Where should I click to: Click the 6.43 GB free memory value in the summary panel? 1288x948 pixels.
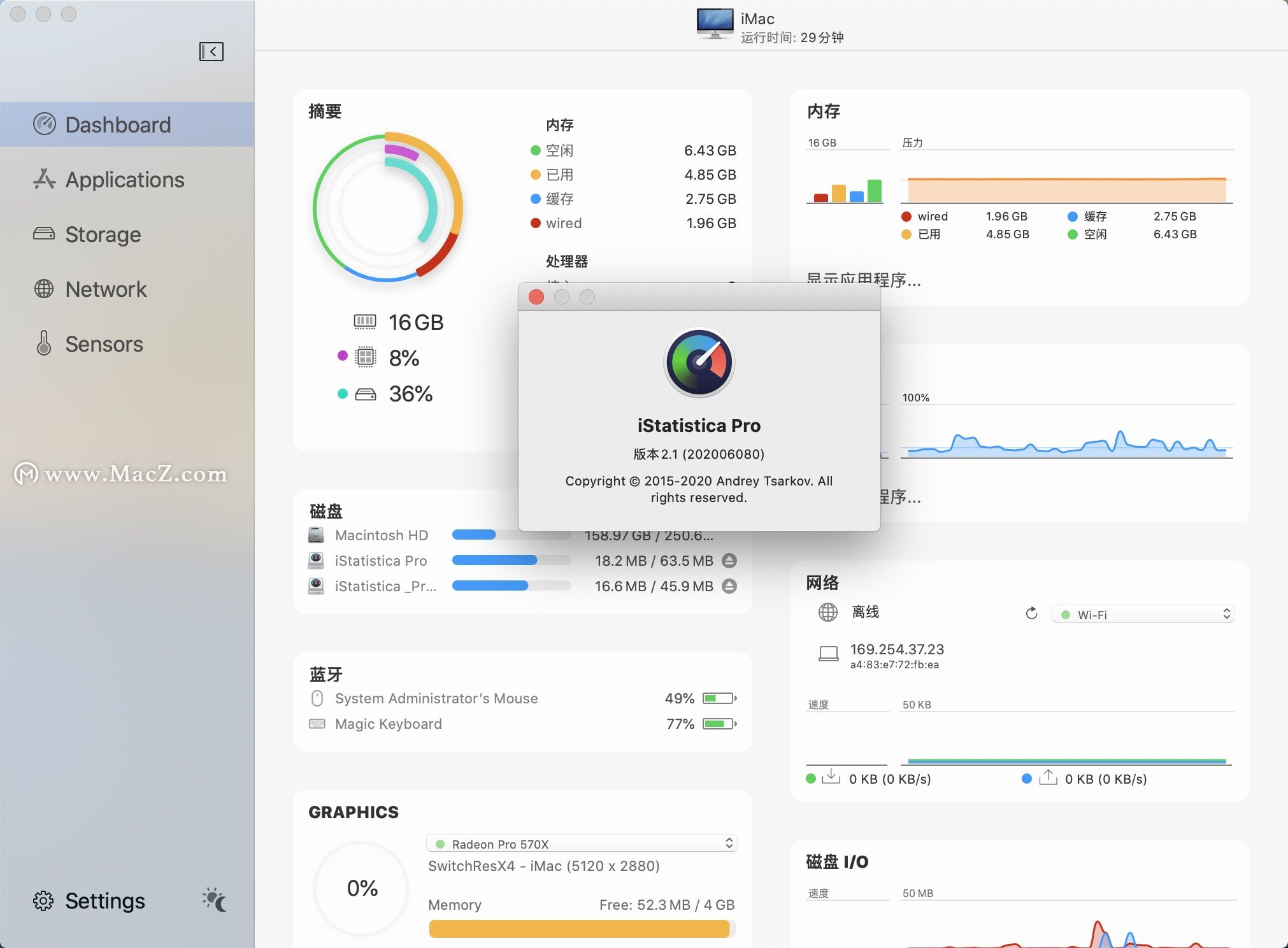[x=710, y=150]
